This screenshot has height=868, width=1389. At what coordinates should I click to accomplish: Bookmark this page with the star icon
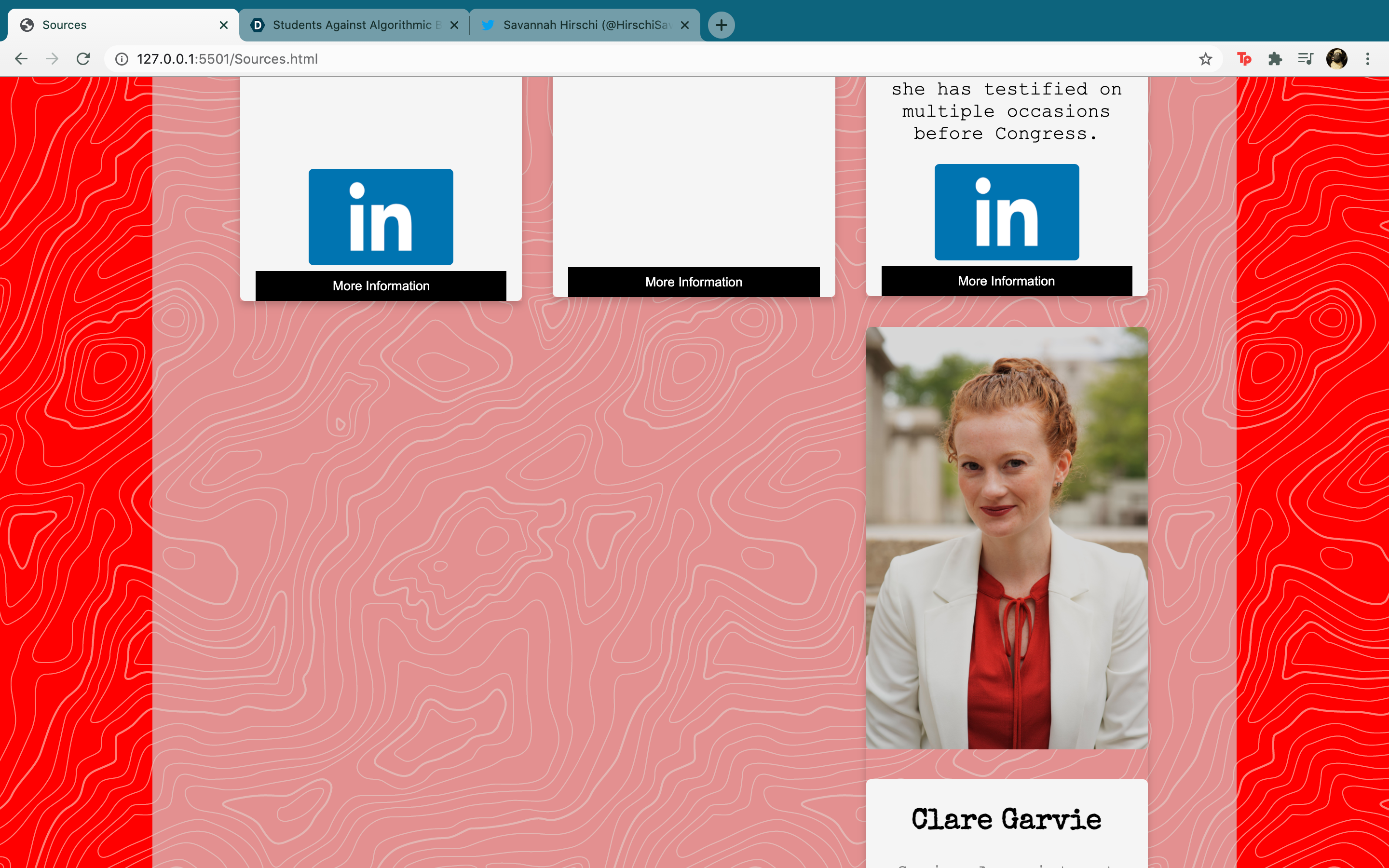[1205, 58]
